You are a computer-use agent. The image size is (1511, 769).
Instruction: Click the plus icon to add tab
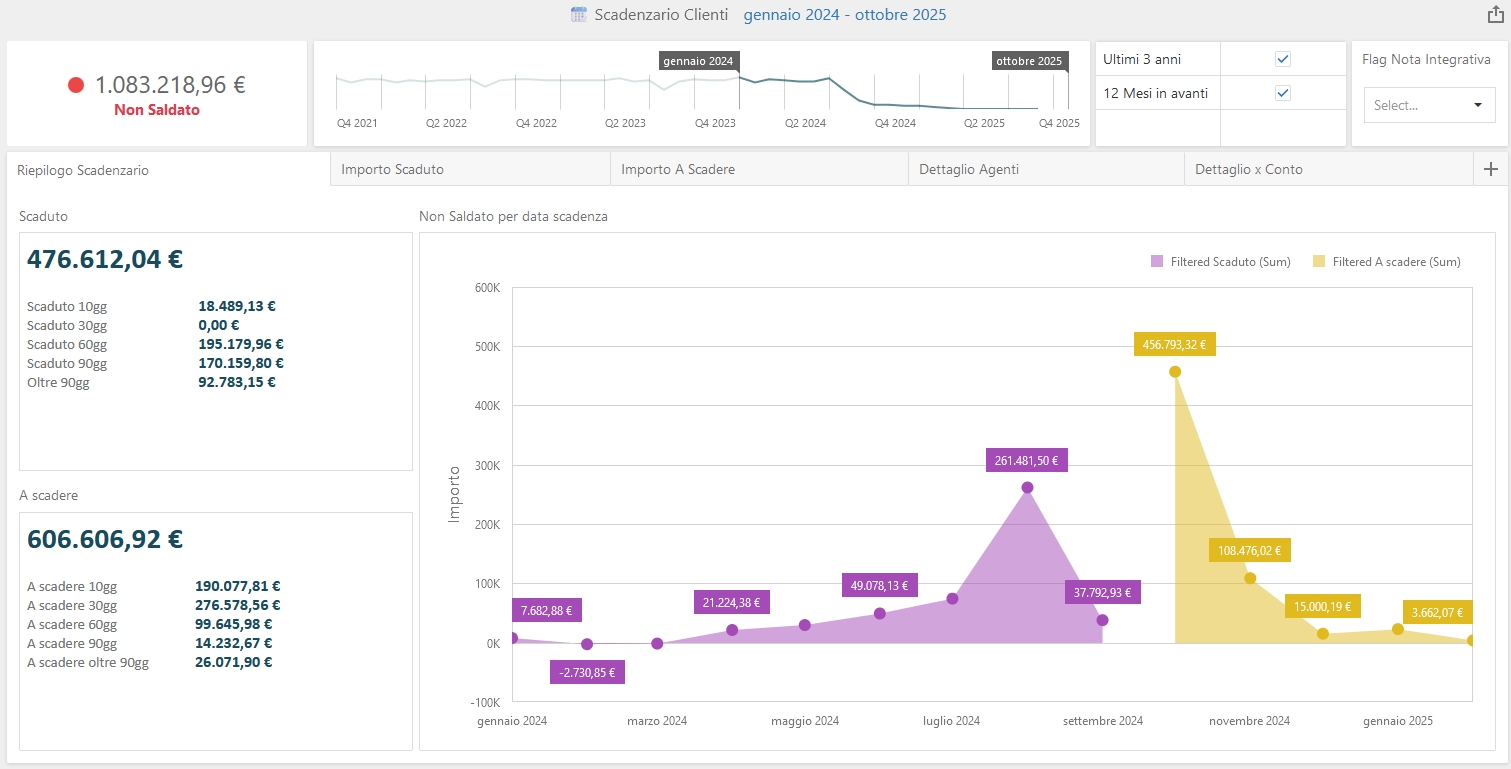[x=1491, y=170]
